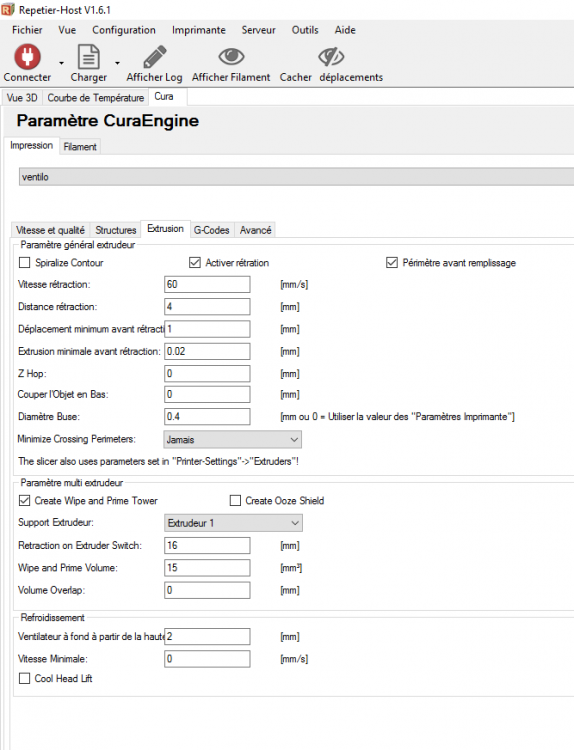Click the Vitesse rétraction input field

207,284
